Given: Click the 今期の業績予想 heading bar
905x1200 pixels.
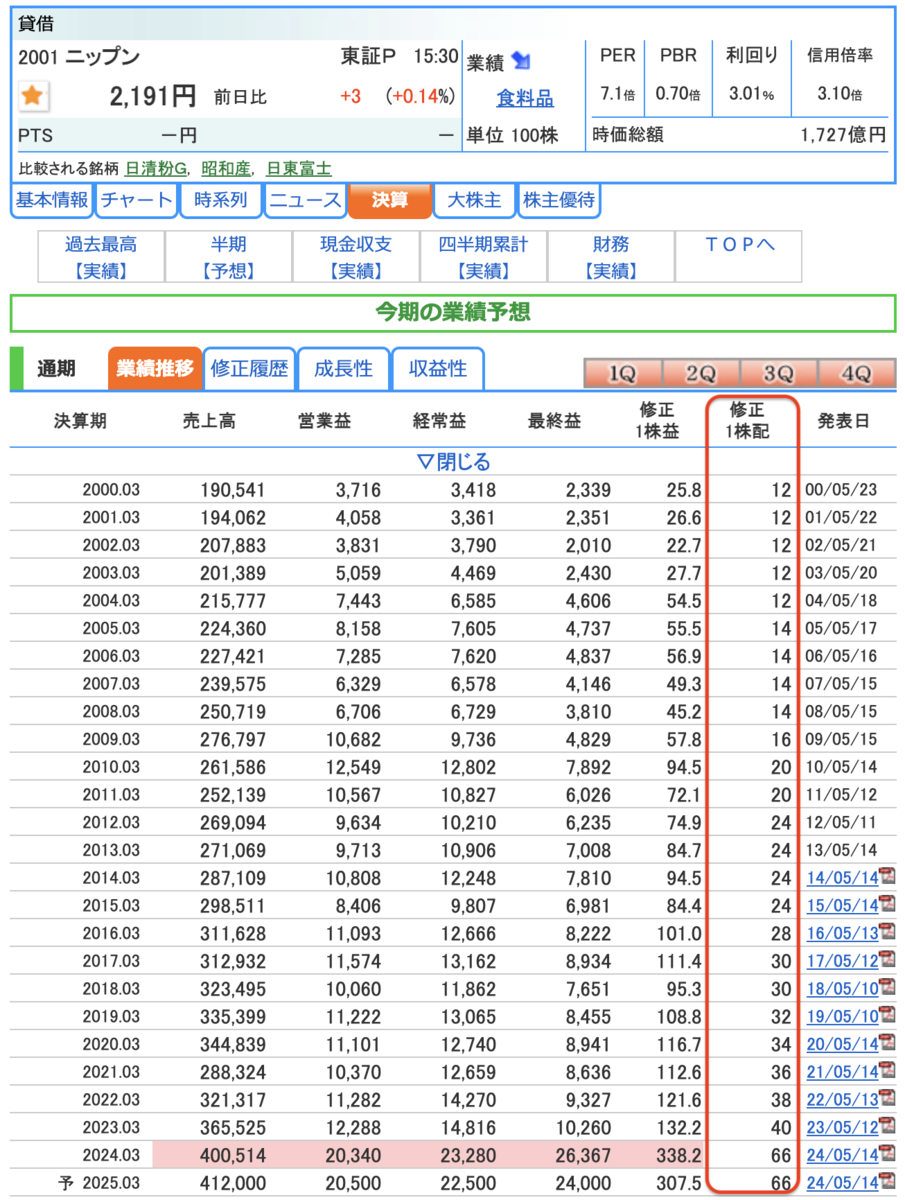Looking at the screenshot, I should [x=453, y=313].
